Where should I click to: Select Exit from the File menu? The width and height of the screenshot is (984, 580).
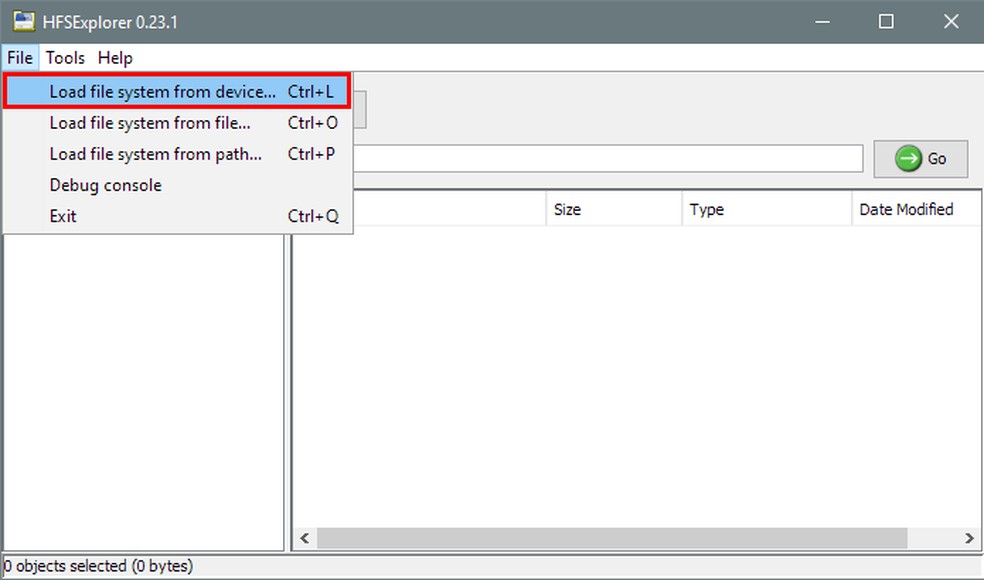click(177, 216)
